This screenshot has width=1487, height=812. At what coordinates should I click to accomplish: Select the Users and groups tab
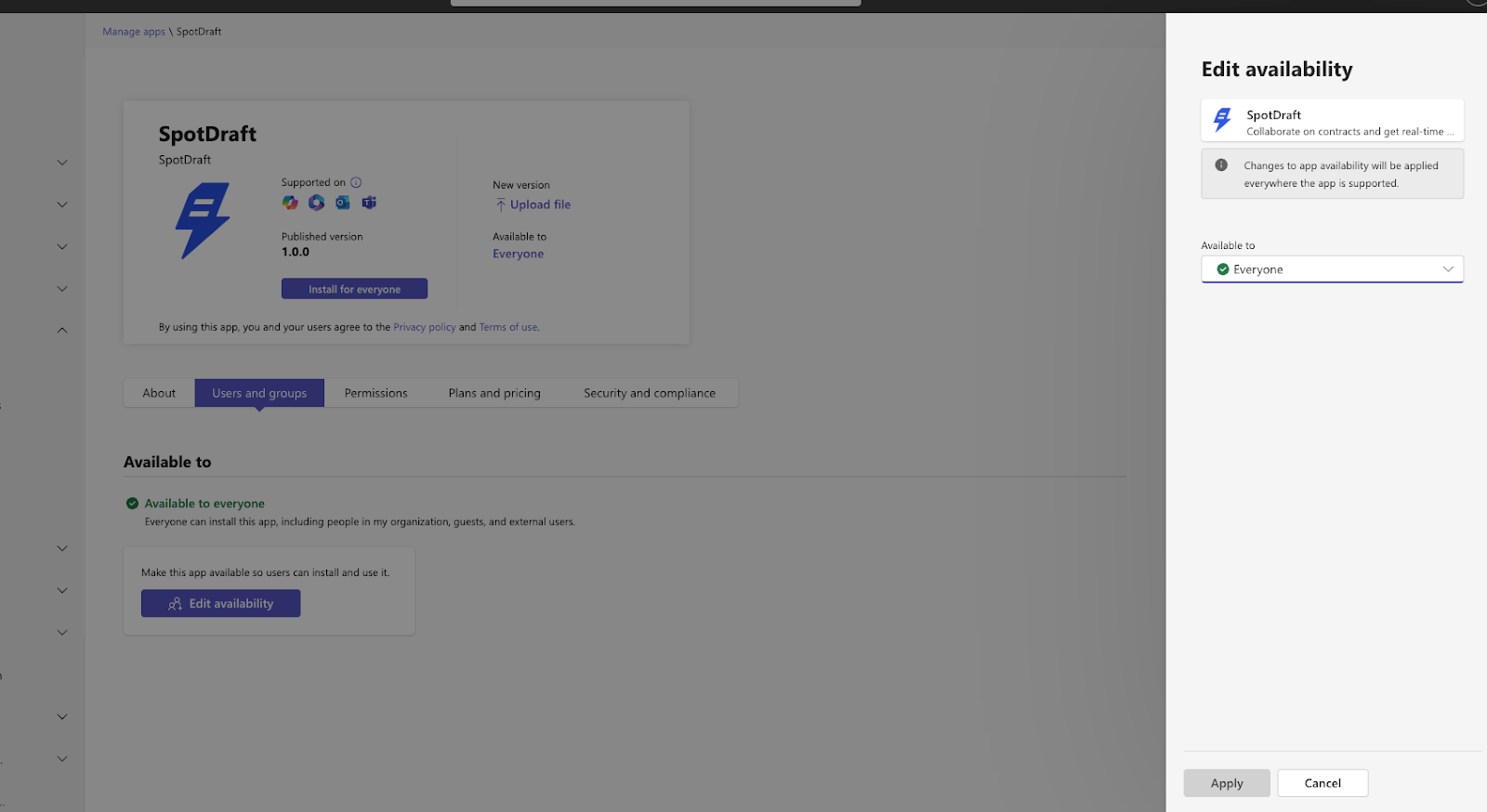click(259, 393)
